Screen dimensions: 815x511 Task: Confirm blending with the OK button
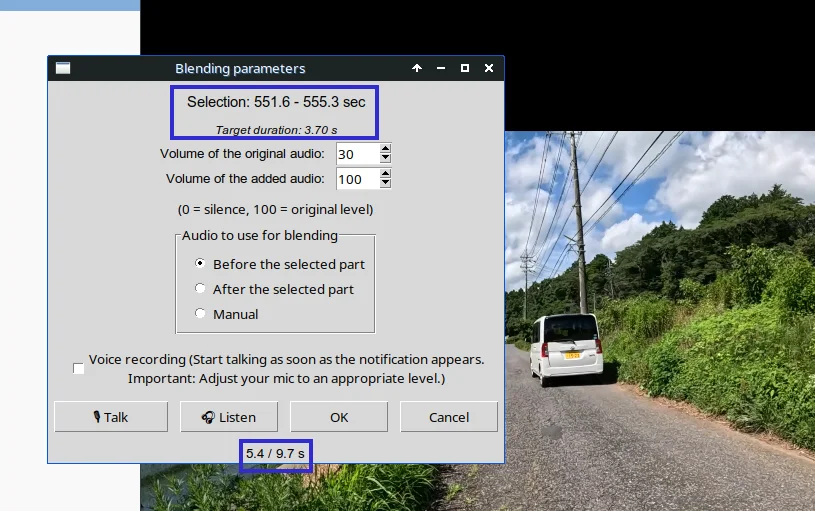339,417
